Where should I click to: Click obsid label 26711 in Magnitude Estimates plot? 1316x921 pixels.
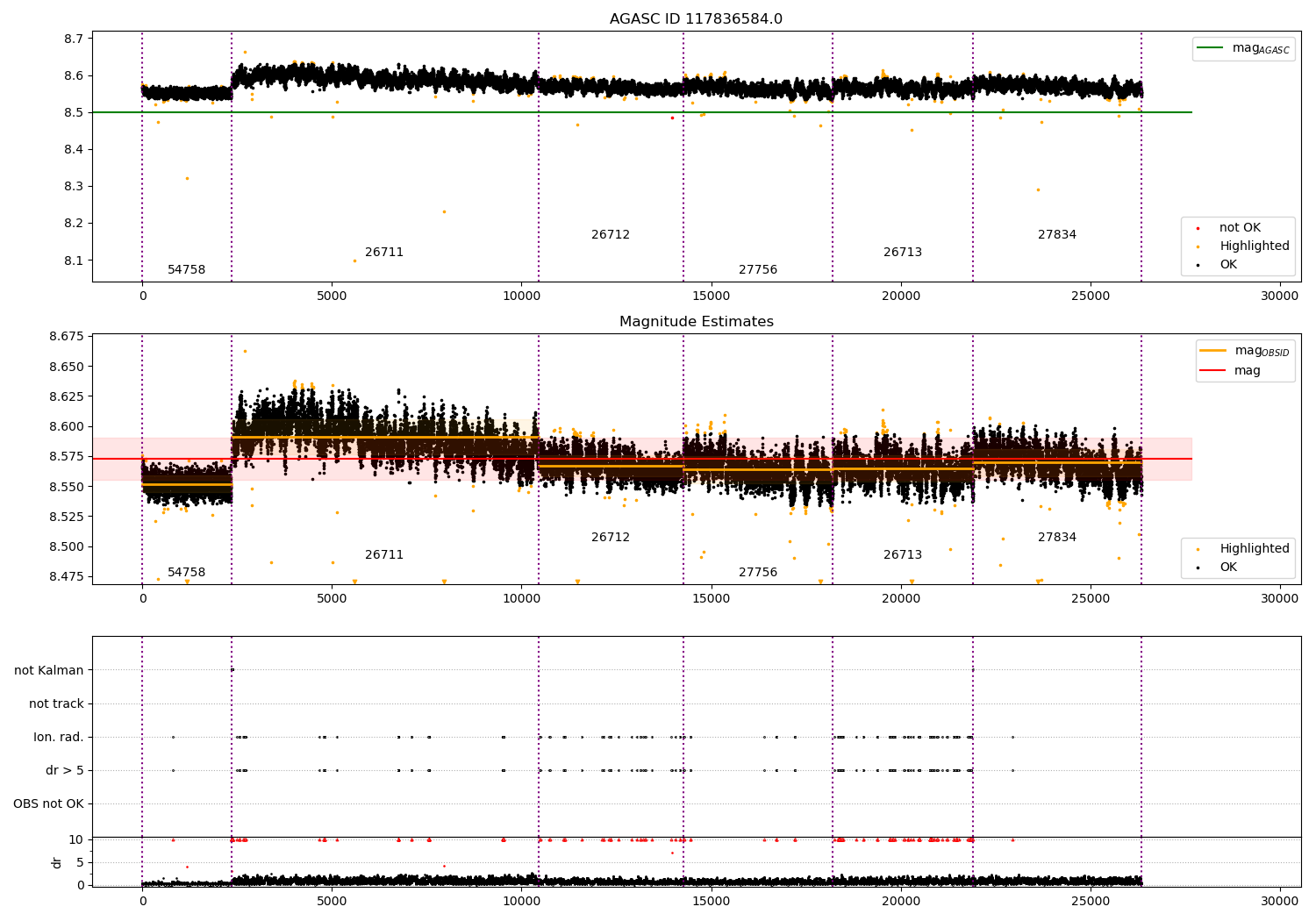[x=384, y=555]
